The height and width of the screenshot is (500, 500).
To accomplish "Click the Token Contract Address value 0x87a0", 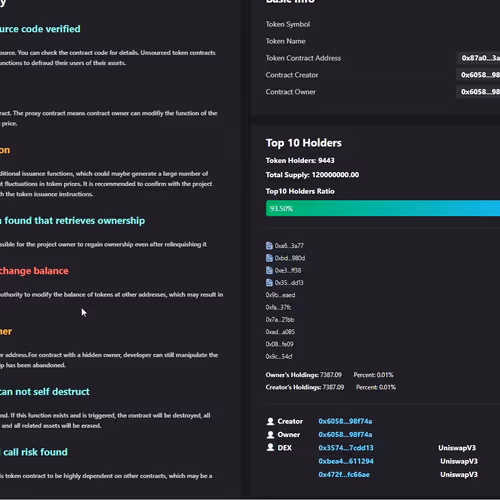I will 479,58.
